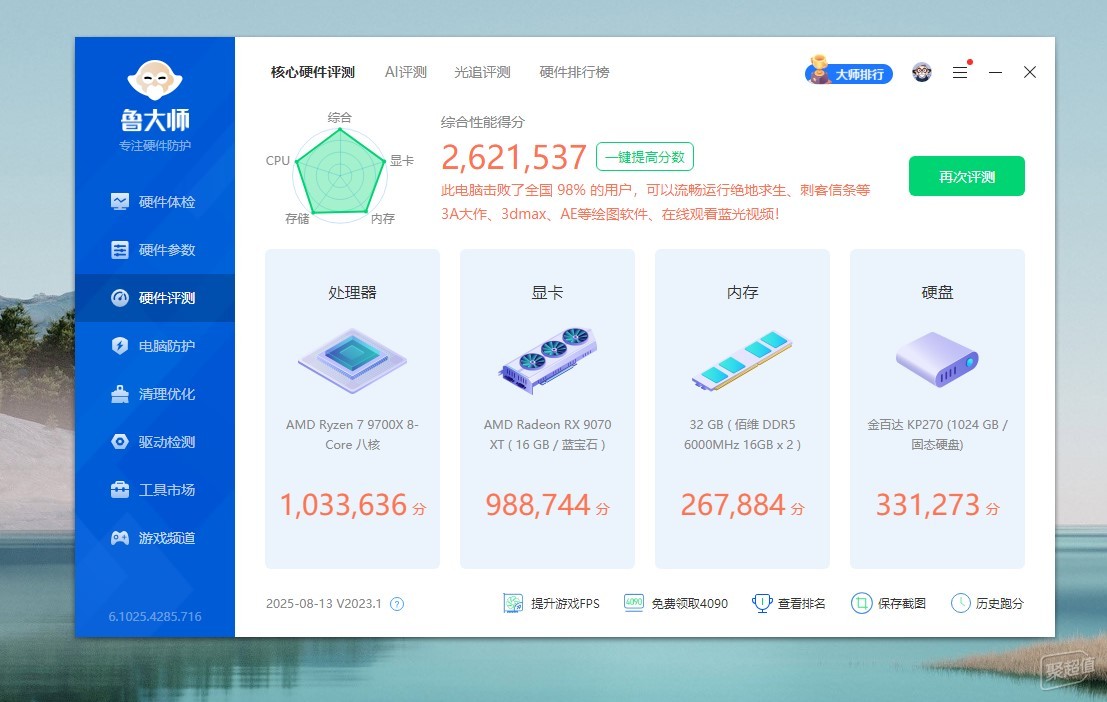The image size is (1107, 702).
Task: Click the user avatar icon
Action: (921, 72)
